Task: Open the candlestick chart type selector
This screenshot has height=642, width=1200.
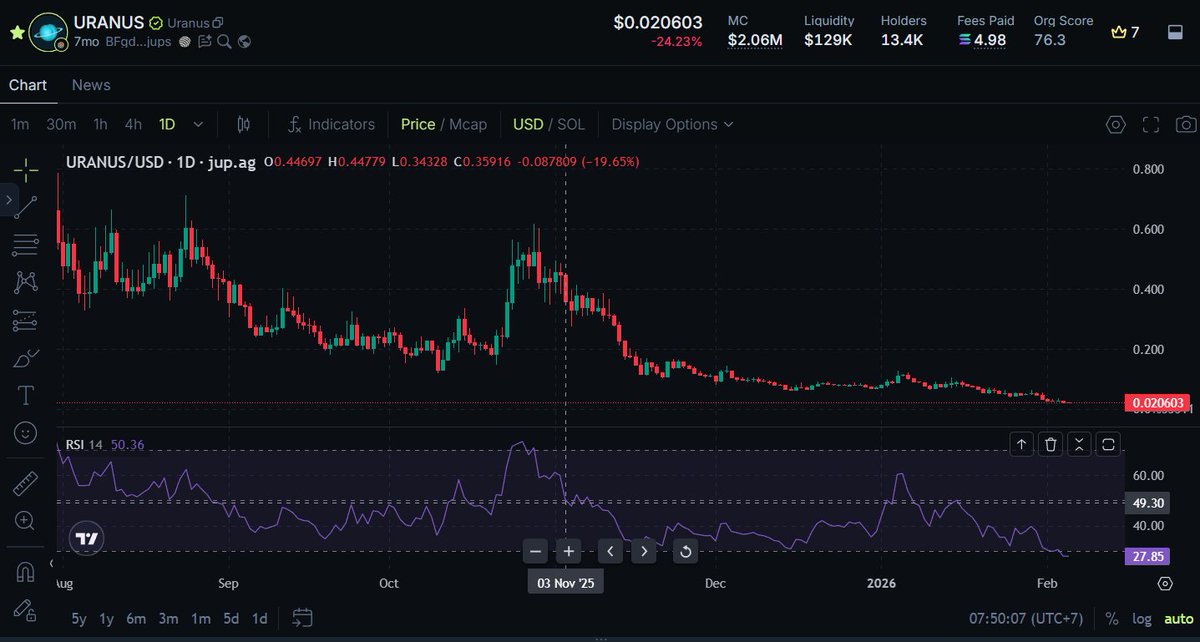Action: coord(244,124)
